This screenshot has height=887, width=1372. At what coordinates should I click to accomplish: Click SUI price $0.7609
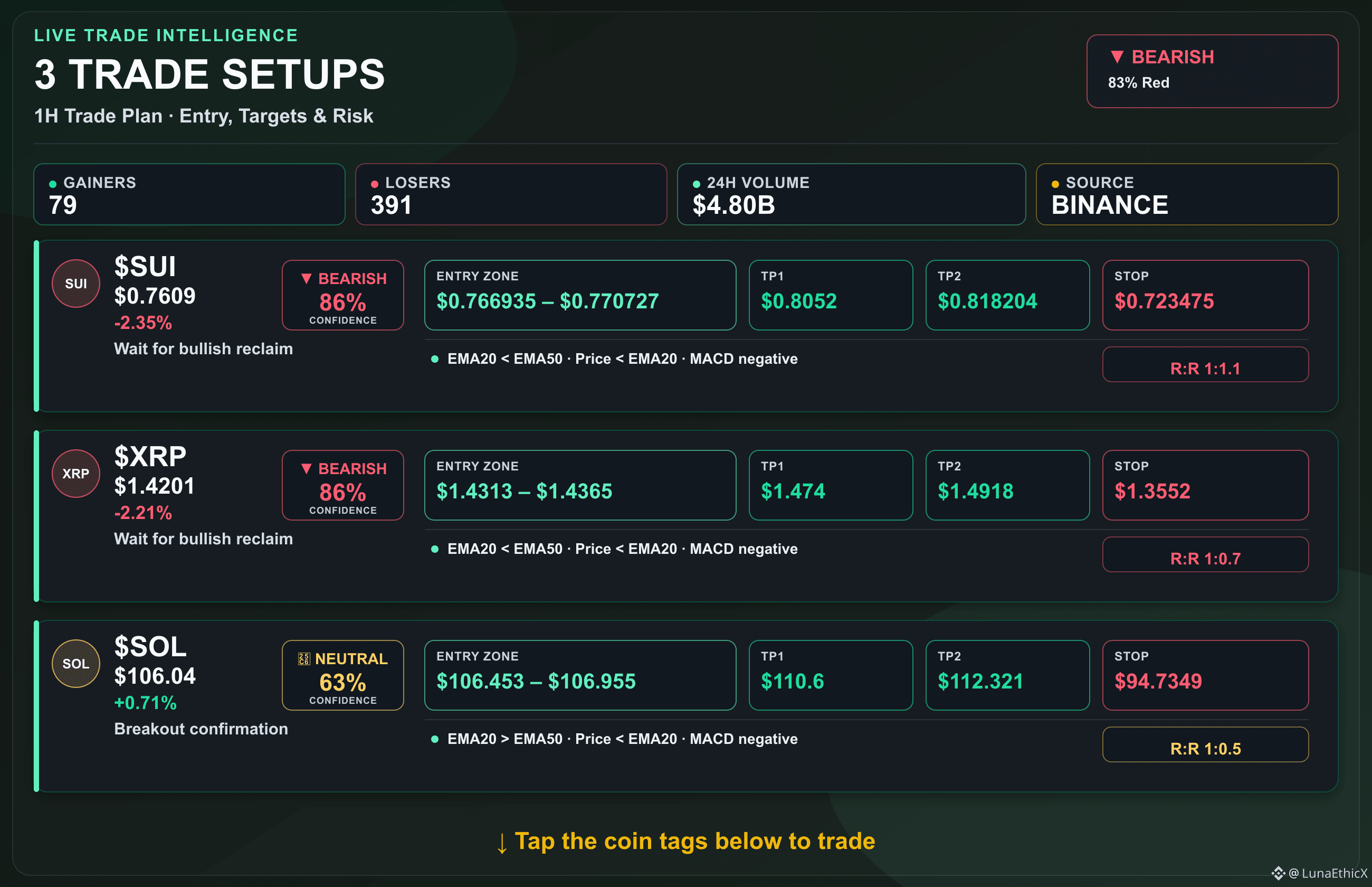[x=155, y=296]
